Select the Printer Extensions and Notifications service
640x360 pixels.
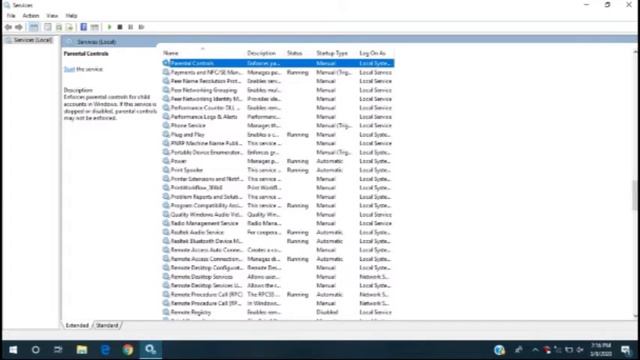278,179
